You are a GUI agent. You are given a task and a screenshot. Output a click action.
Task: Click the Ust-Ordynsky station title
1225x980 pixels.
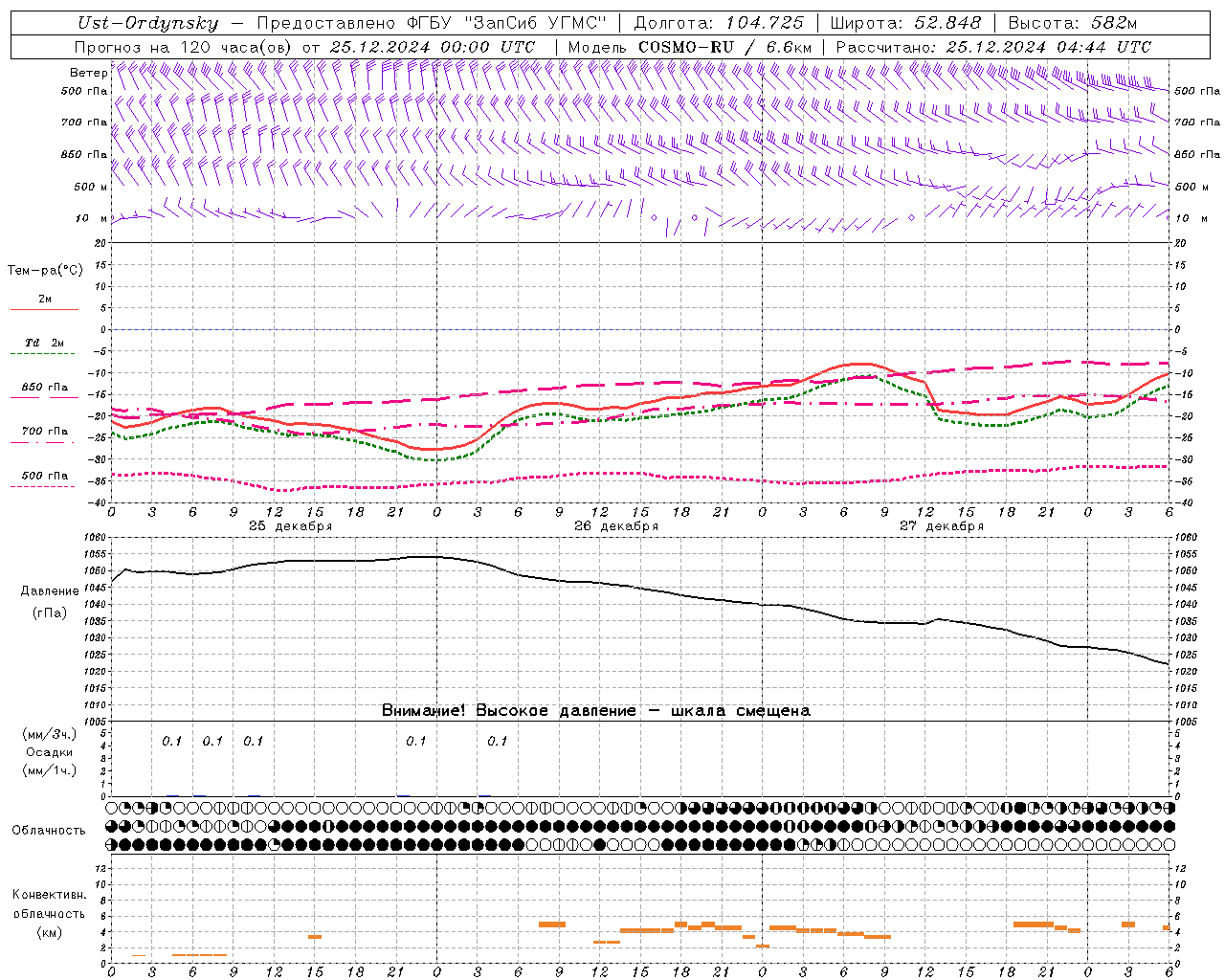coord(147,24)
